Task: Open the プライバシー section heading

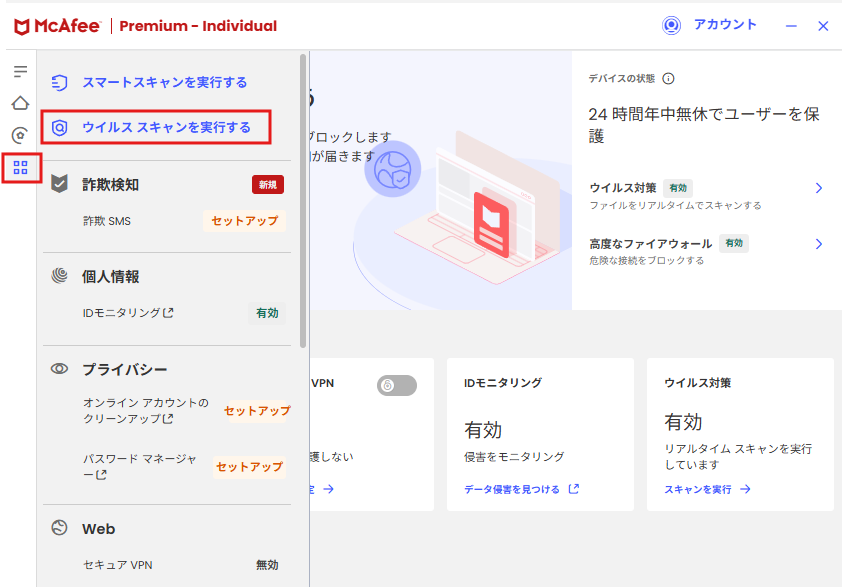Action: [x=125, y=369]
